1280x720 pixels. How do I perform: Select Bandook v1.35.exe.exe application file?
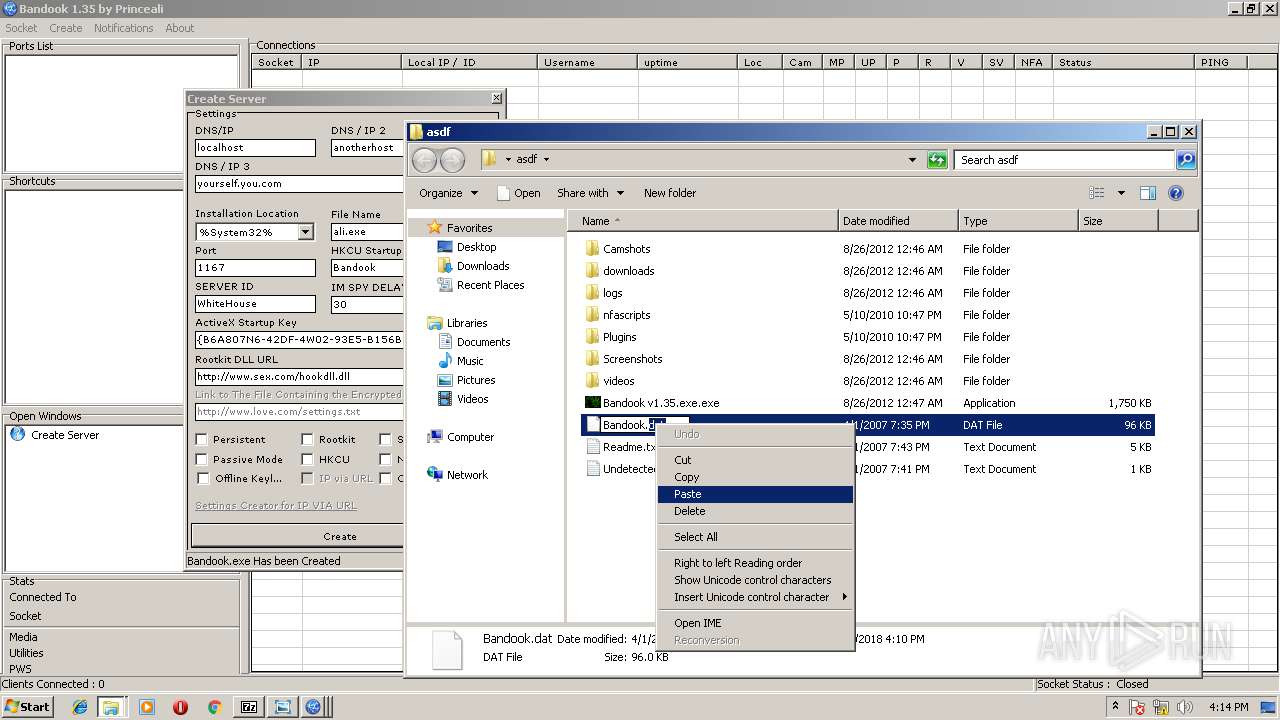point(660,403)
